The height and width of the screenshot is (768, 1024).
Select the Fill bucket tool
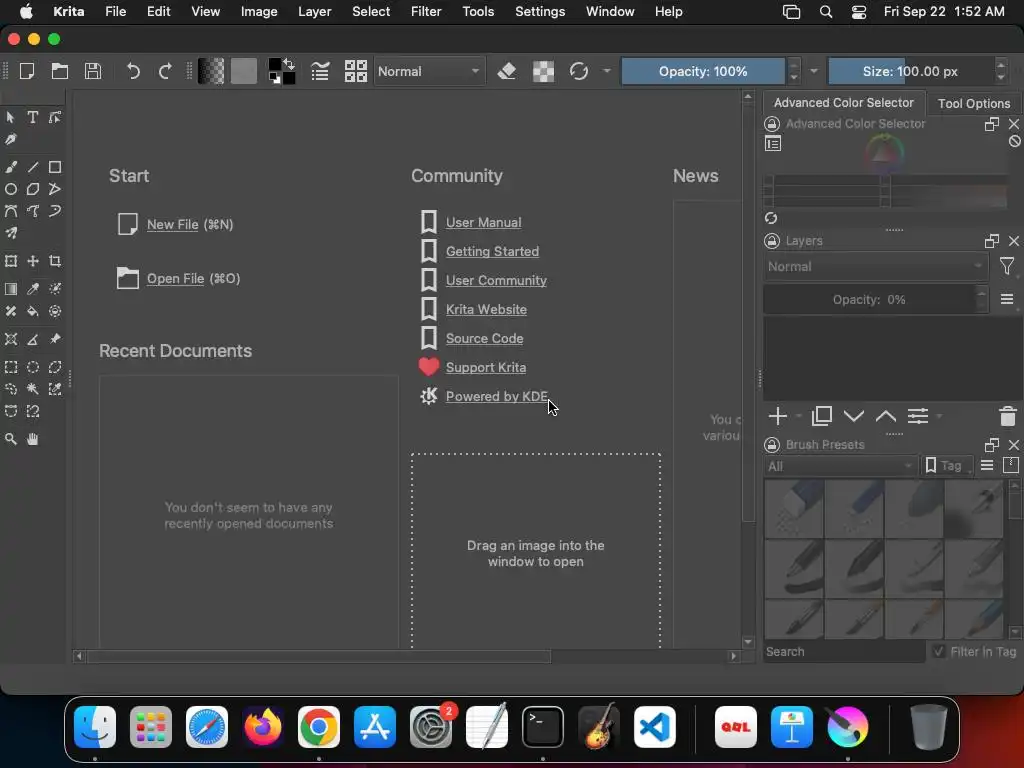(33, 312)
